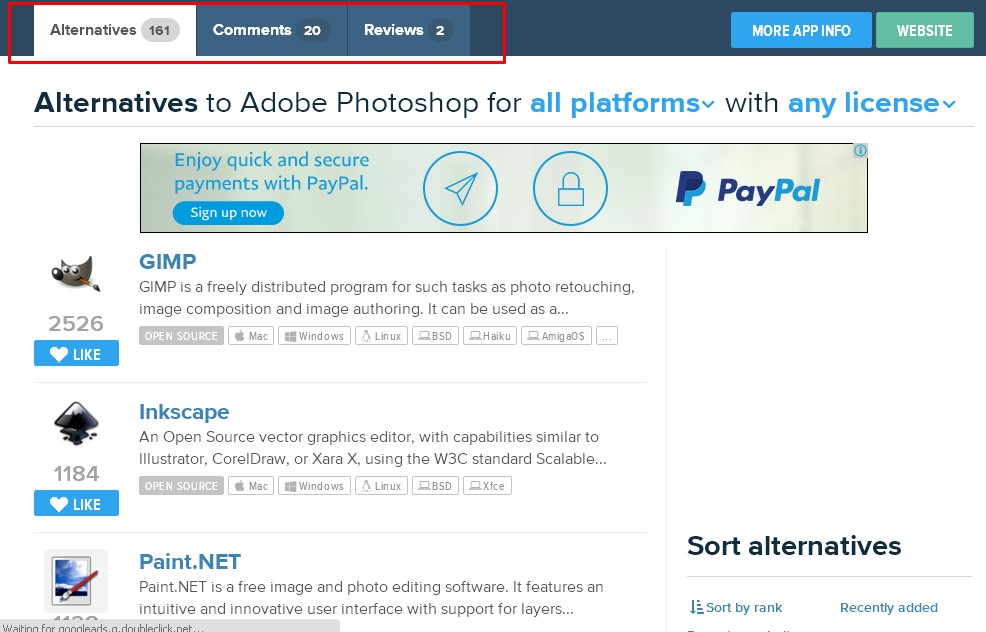Screen dimensions: 986x632
Task: Select the Windows platform tag under GIMP
Action: click(314, 336)
